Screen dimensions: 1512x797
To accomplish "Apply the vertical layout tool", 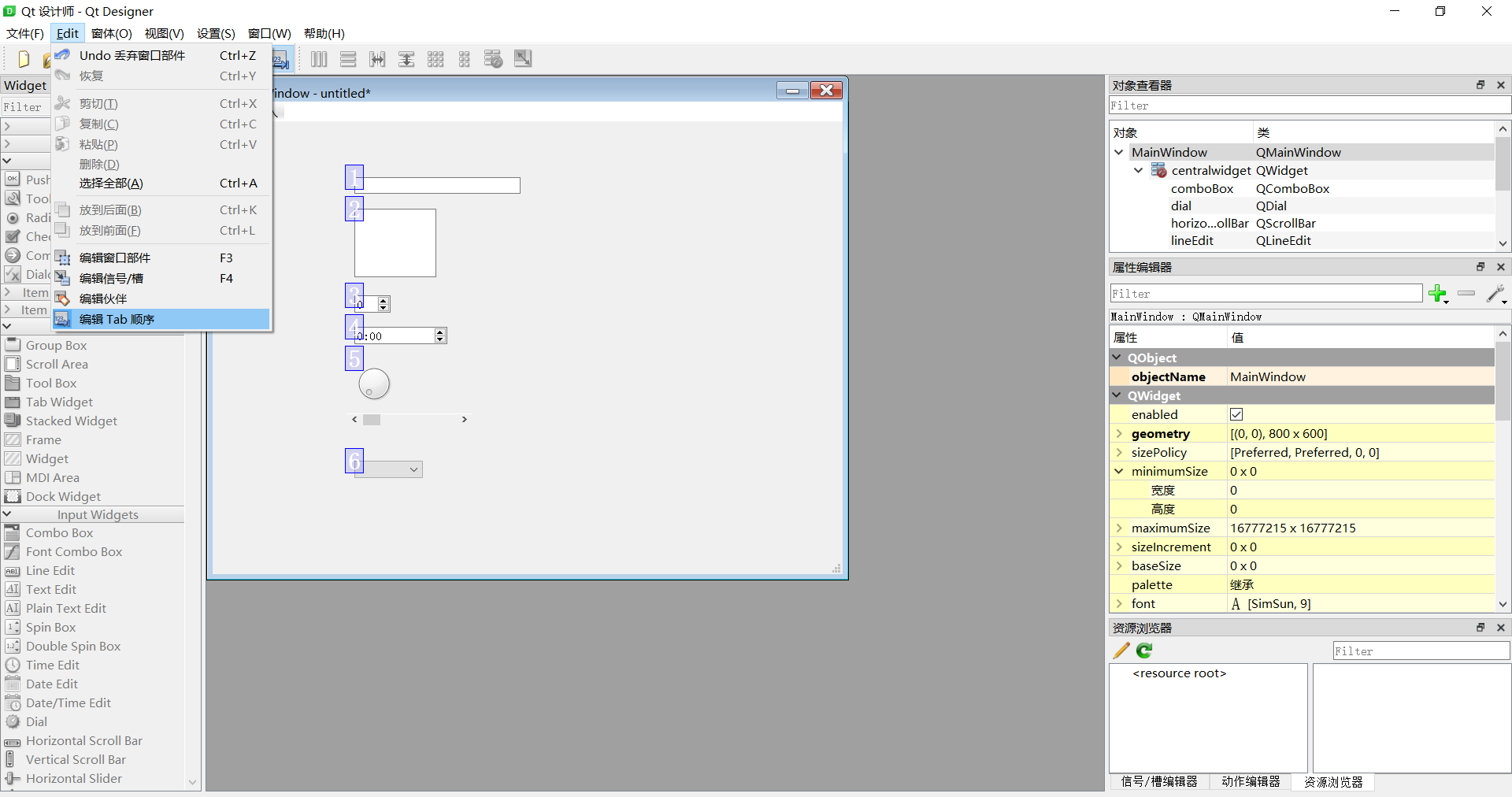I will 348,59.
